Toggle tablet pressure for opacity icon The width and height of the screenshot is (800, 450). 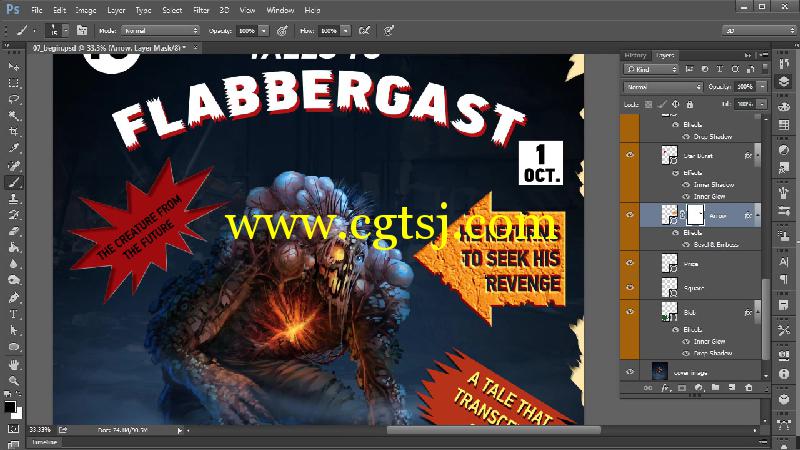pos(282,31)
